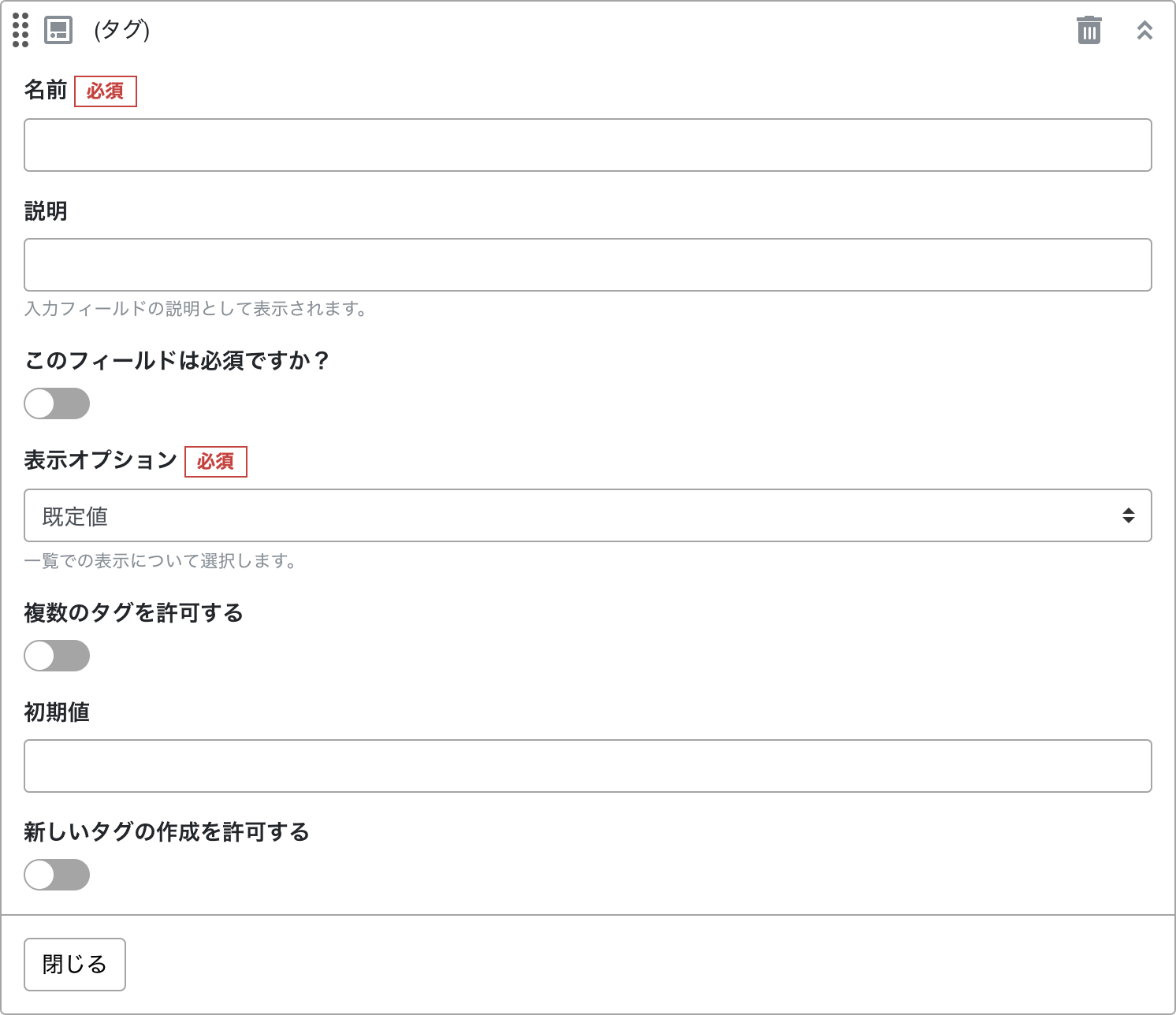Click the (タグ) header title
The height and width of the screenshot is (1015, 1176).
tap(121, 30)
